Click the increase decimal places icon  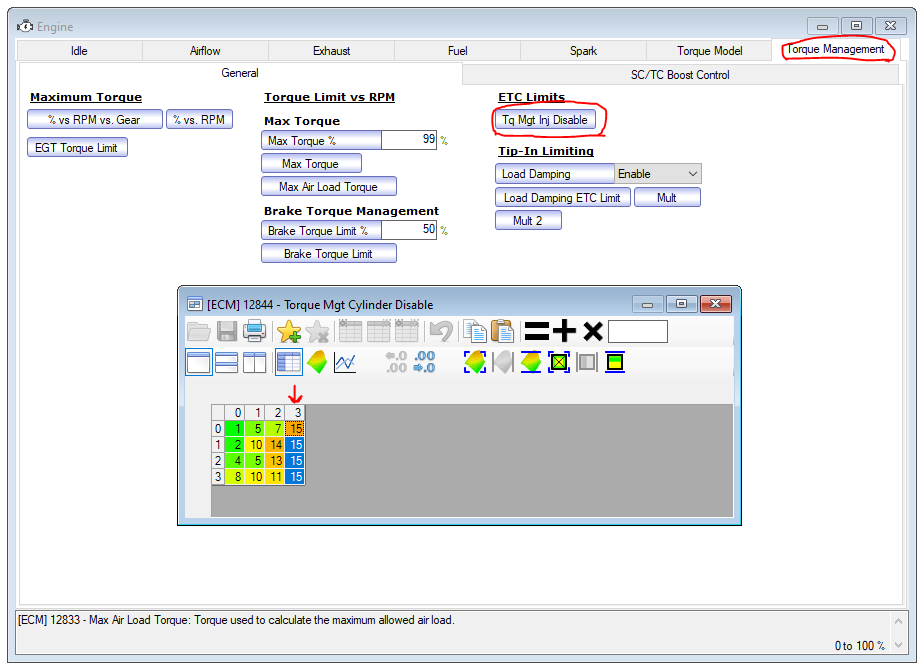click(x=424, y=362)
